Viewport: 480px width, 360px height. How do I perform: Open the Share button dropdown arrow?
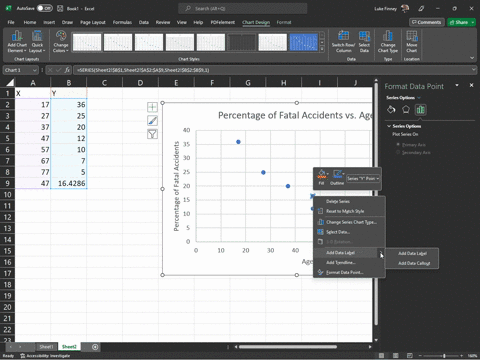tap(473, 22)
